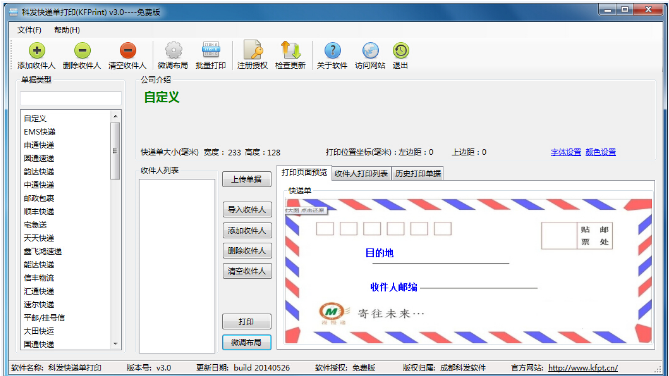669x376 pixels.
Task: Click the red 清空收件人 toolbar icon
Action: [128, 51]
